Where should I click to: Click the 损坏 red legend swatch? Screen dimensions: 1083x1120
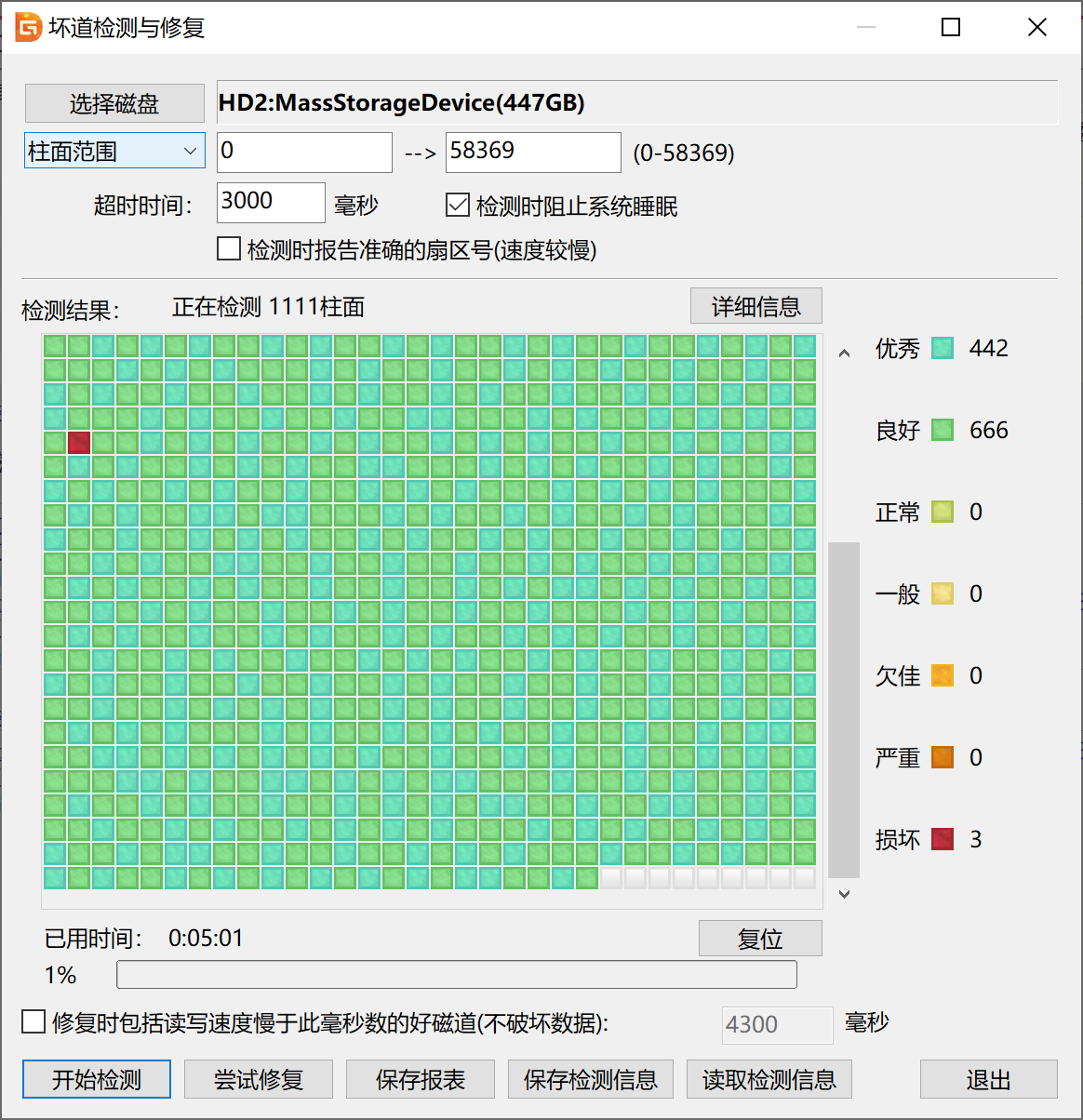pos(943,840)
